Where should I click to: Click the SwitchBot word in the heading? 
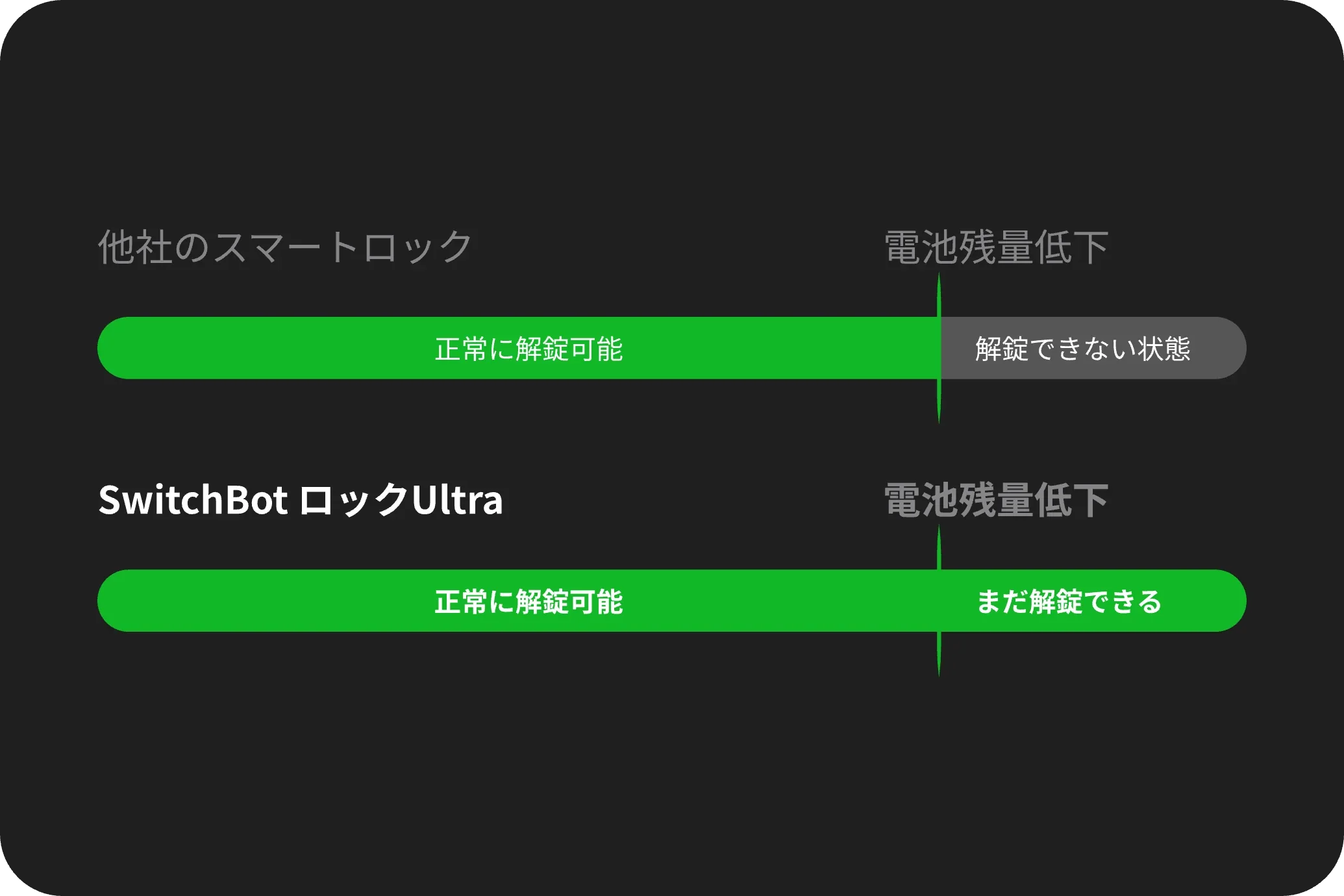point(193,500)
